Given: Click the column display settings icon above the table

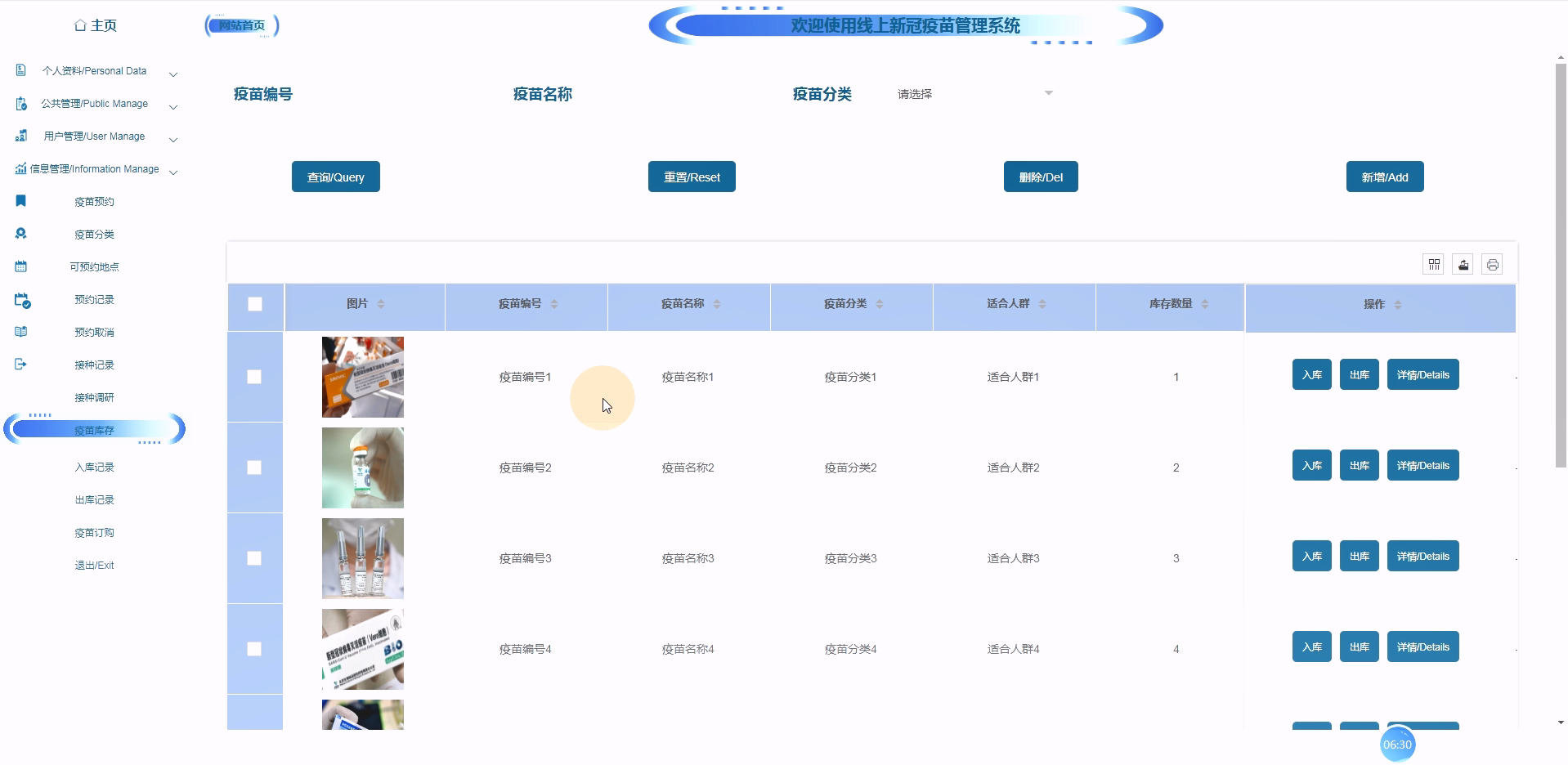Looking at the screenshot, I should click(x=1434, y=264).
